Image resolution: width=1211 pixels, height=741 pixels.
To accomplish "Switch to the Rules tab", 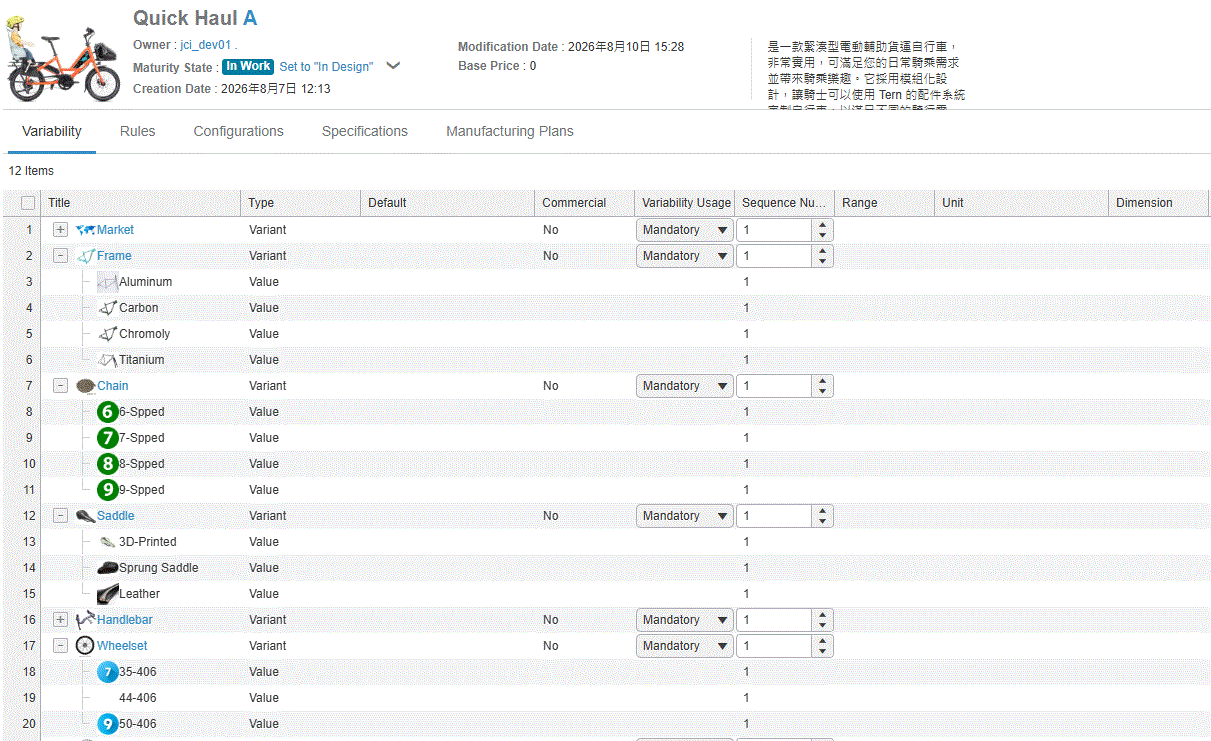I will point(138,131).
